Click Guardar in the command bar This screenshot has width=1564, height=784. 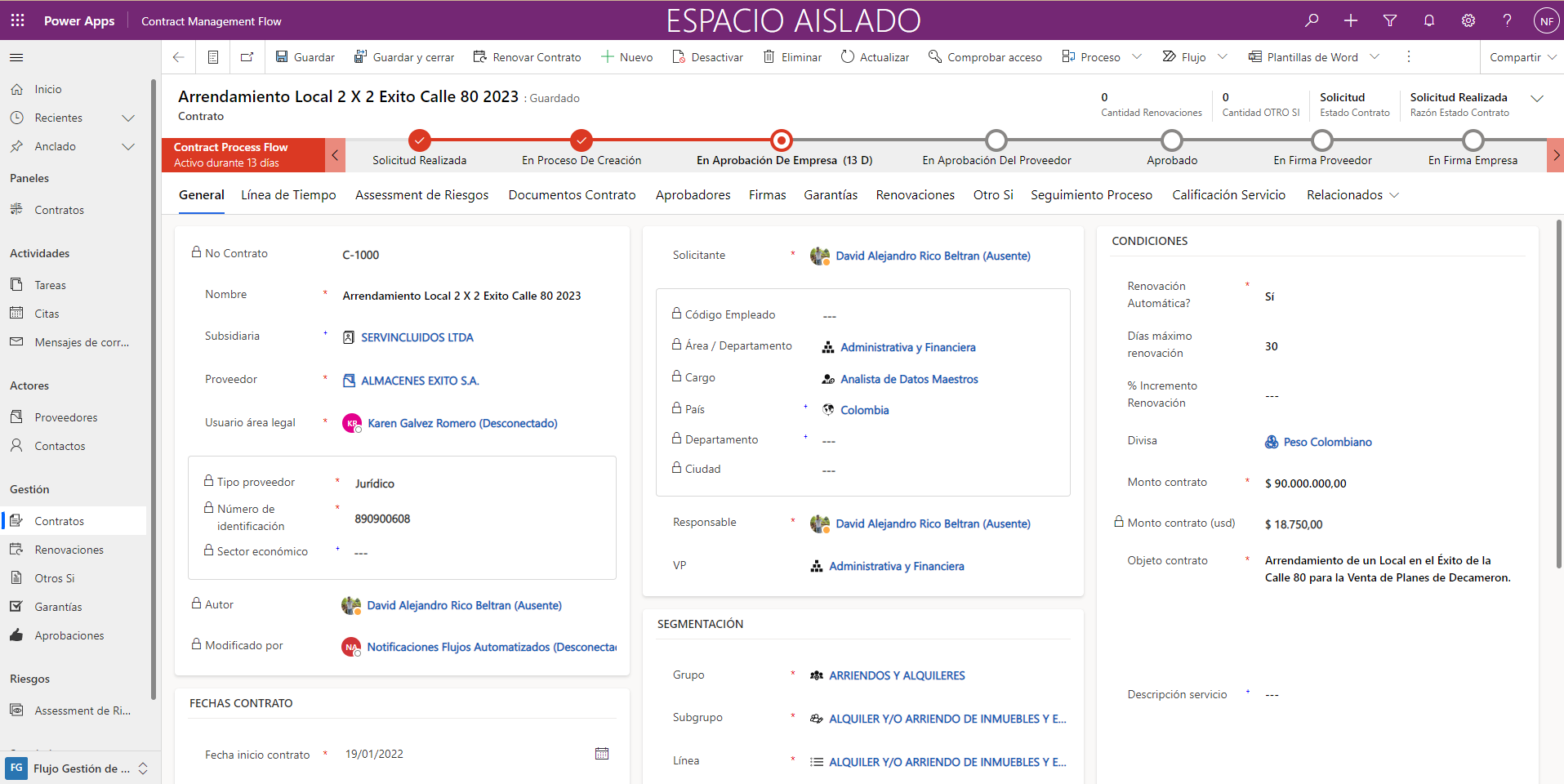(x=305, y=57)
